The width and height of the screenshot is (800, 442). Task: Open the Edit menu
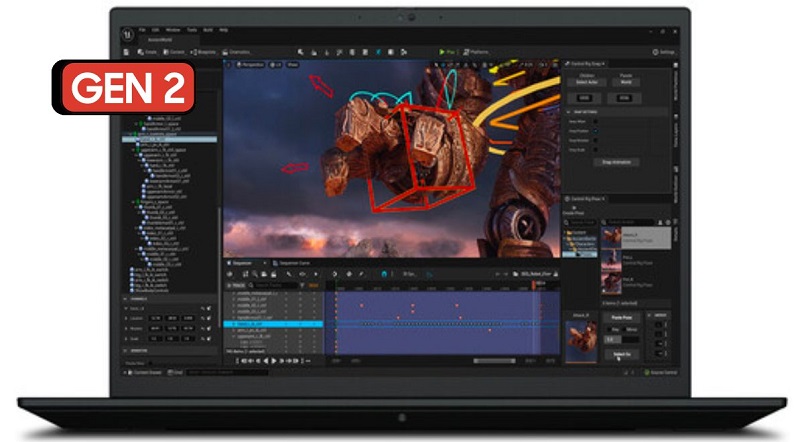(x=156, y=30)
